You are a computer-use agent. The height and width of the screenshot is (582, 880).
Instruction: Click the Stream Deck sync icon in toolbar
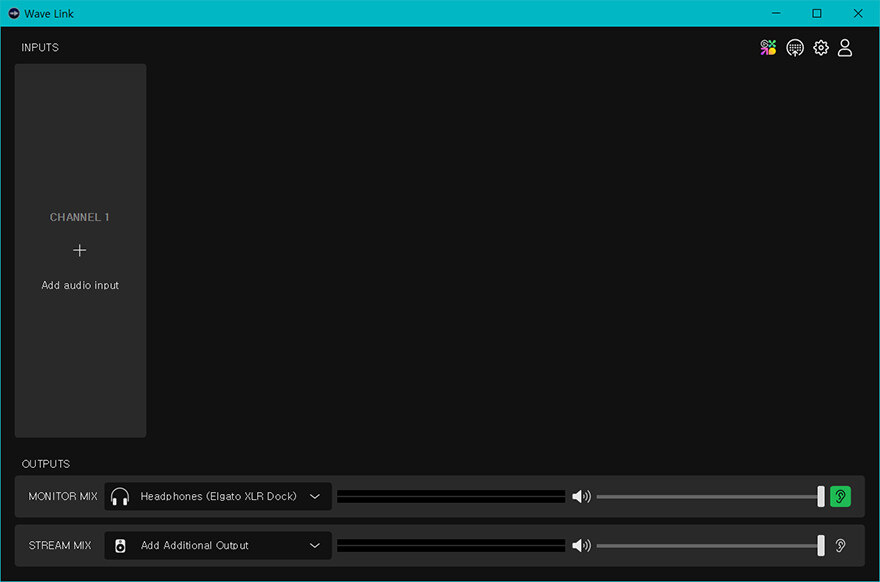coord(794,47)
